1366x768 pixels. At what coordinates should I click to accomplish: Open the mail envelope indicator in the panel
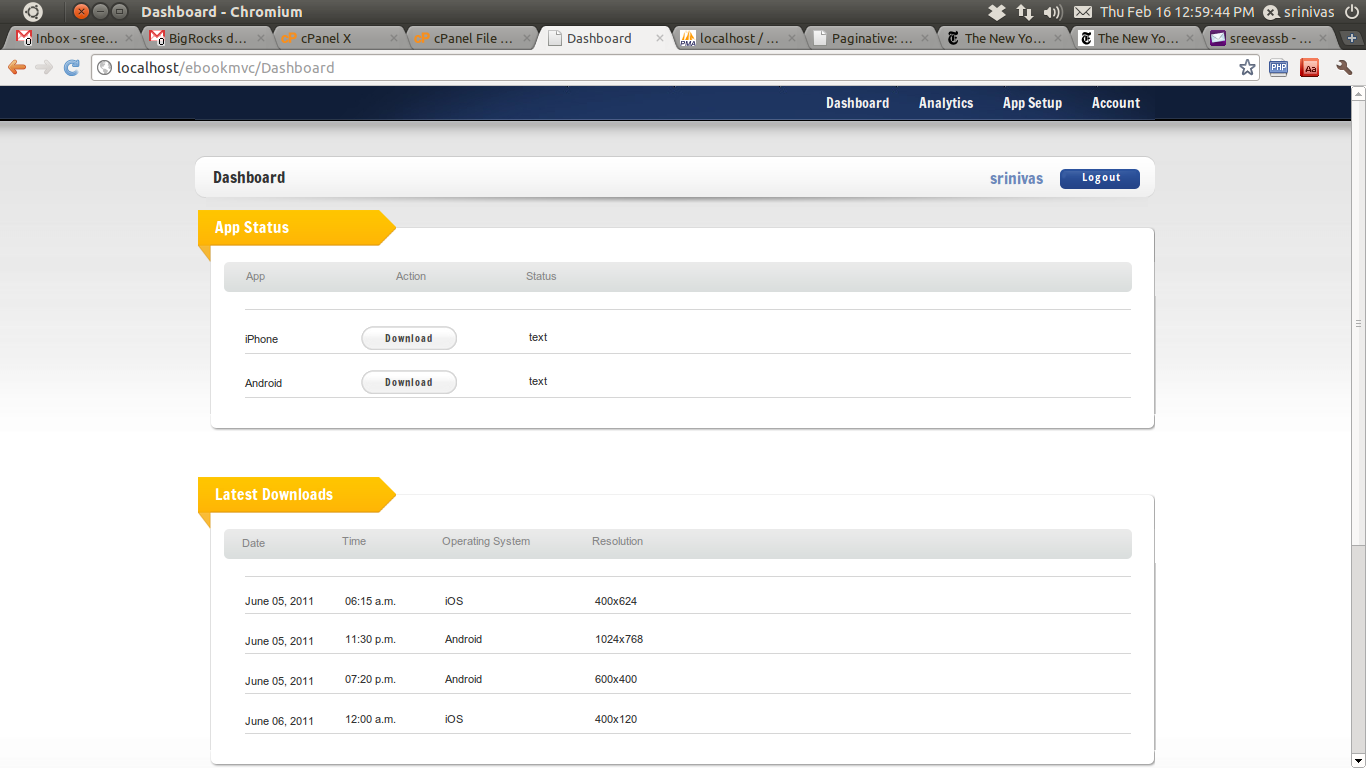(1082, 14)
